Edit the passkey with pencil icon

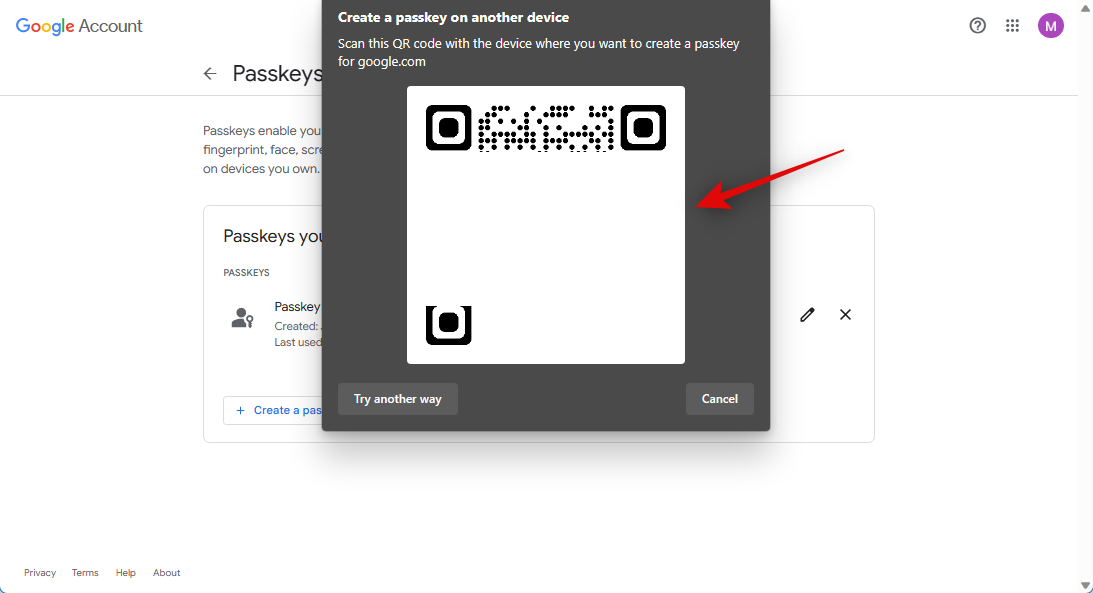(807, 315)
